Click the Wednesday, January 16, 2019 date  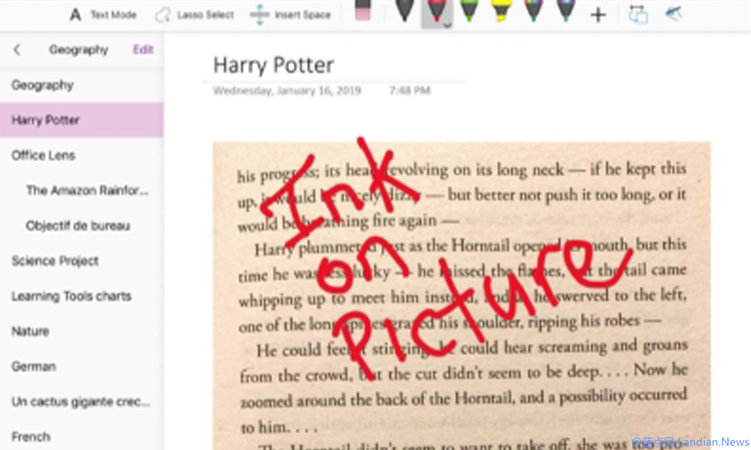coord(287,90)
